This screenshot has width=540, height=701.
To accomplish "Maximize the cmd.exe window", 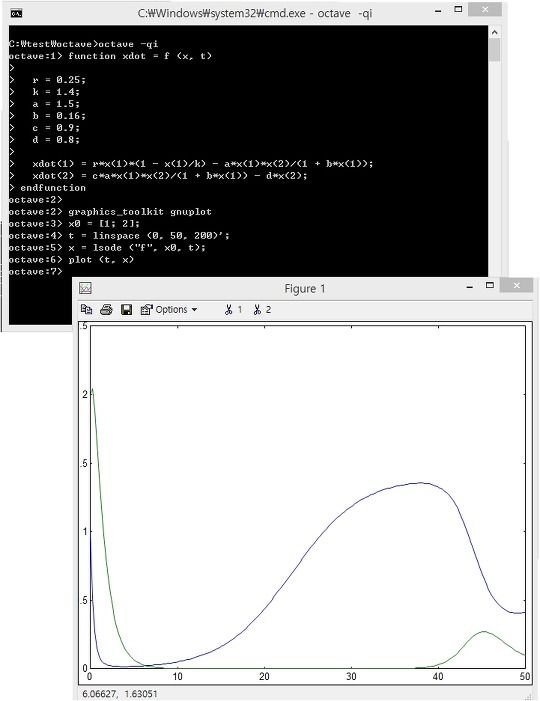I will tap(458, 9).
